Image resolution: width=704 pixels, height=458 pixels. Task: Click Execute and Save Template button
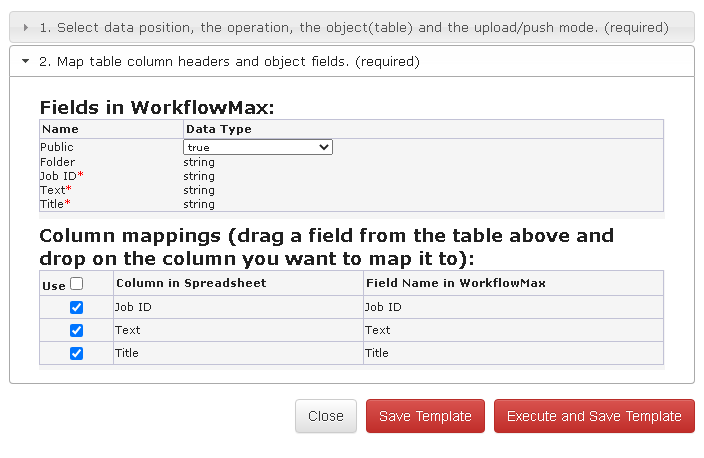pyautogui.click(x=594, y=416)
